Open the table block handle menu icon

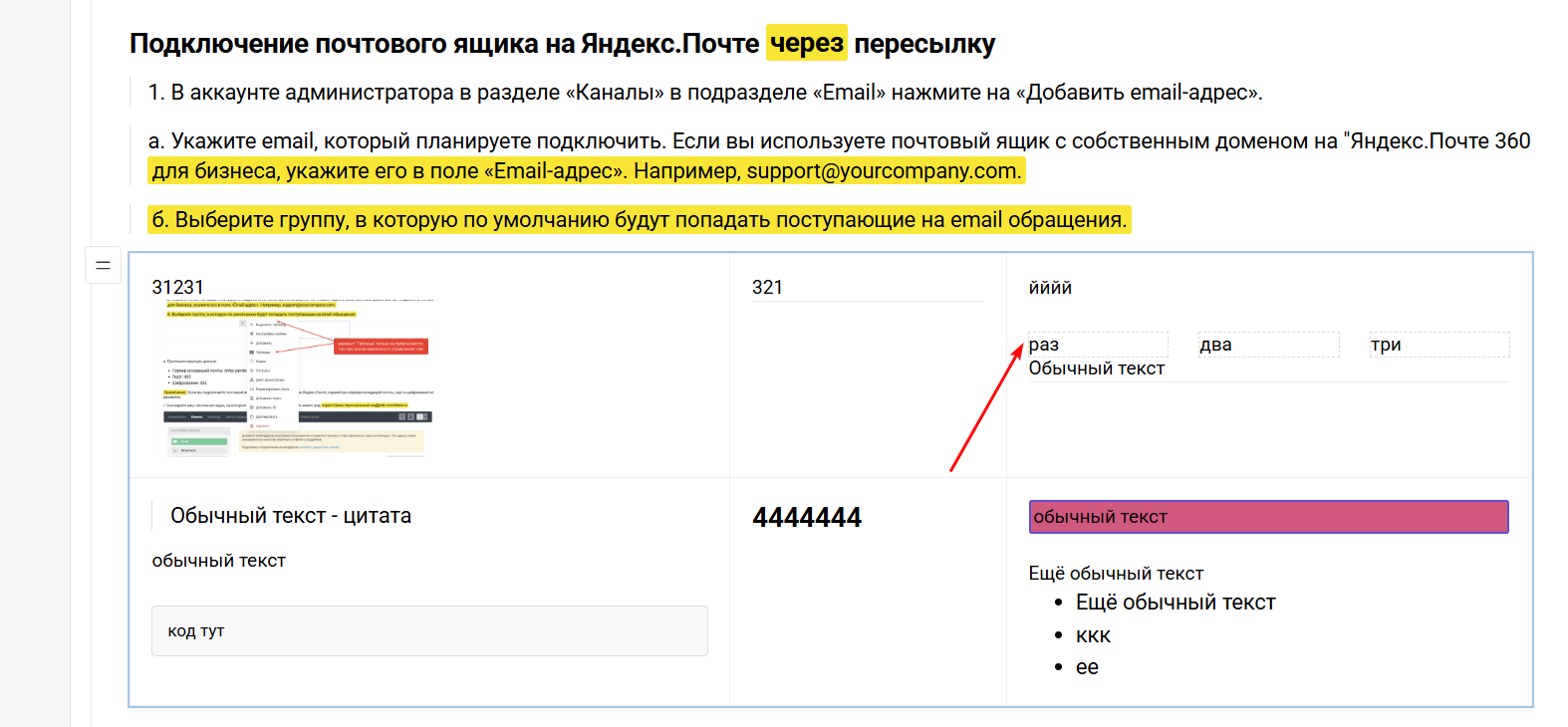103,265
